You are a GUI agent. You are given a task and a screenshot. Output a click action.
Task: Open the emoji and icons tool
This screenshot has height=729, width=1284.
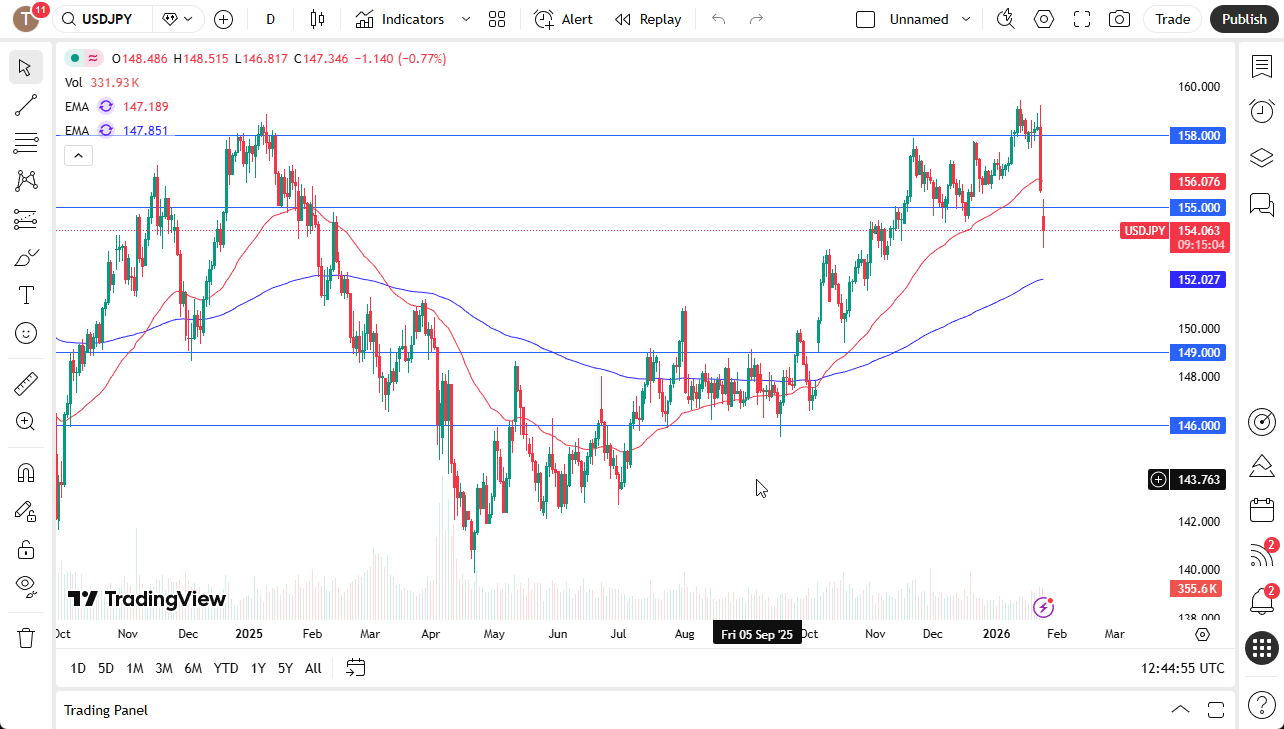tap(26, 333)
